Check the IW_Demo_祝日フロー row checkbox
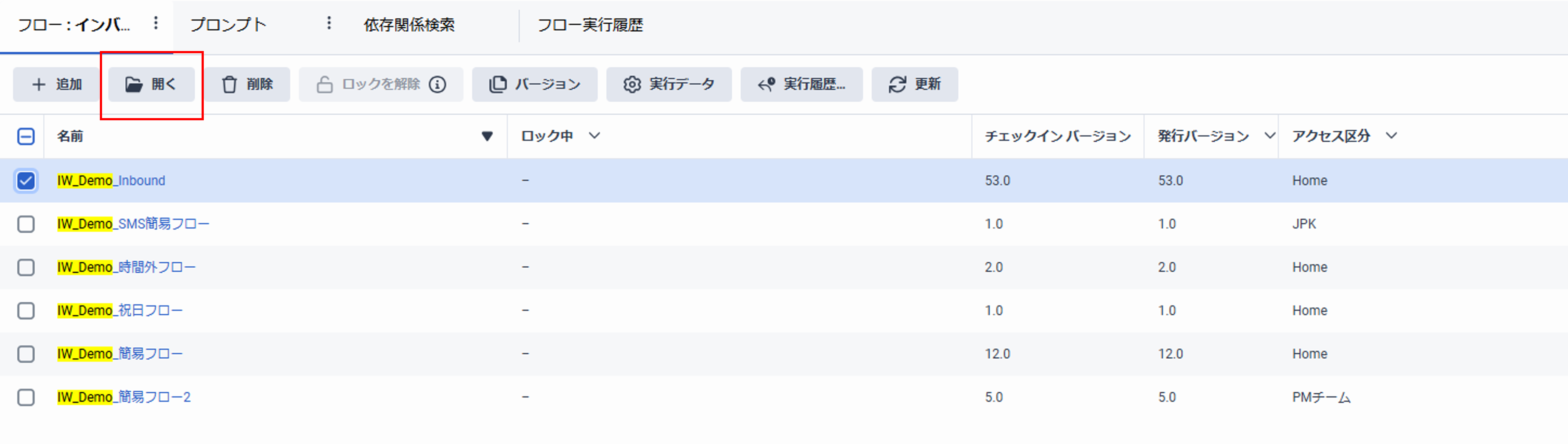This screenshot has width=1568, height=444. (x=26, y=311)
